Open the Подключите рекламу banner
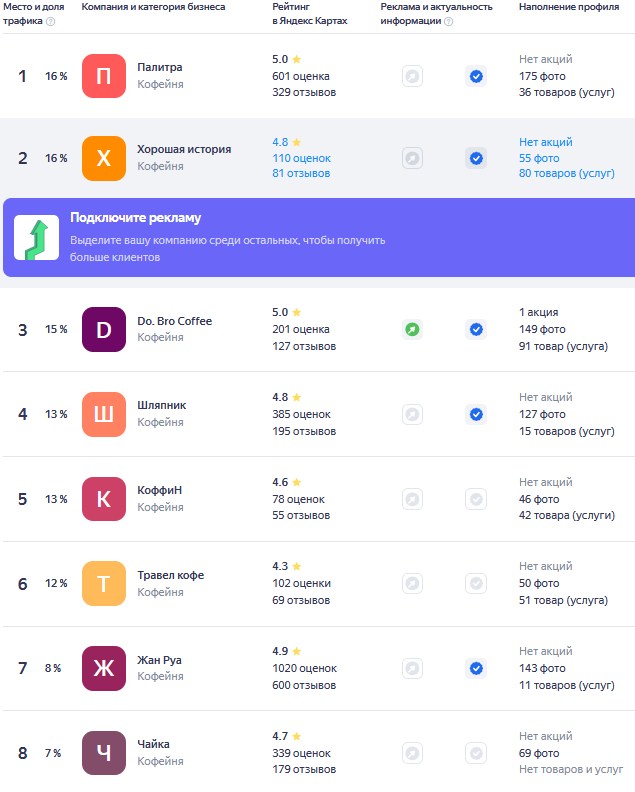 tap(319, 237)
